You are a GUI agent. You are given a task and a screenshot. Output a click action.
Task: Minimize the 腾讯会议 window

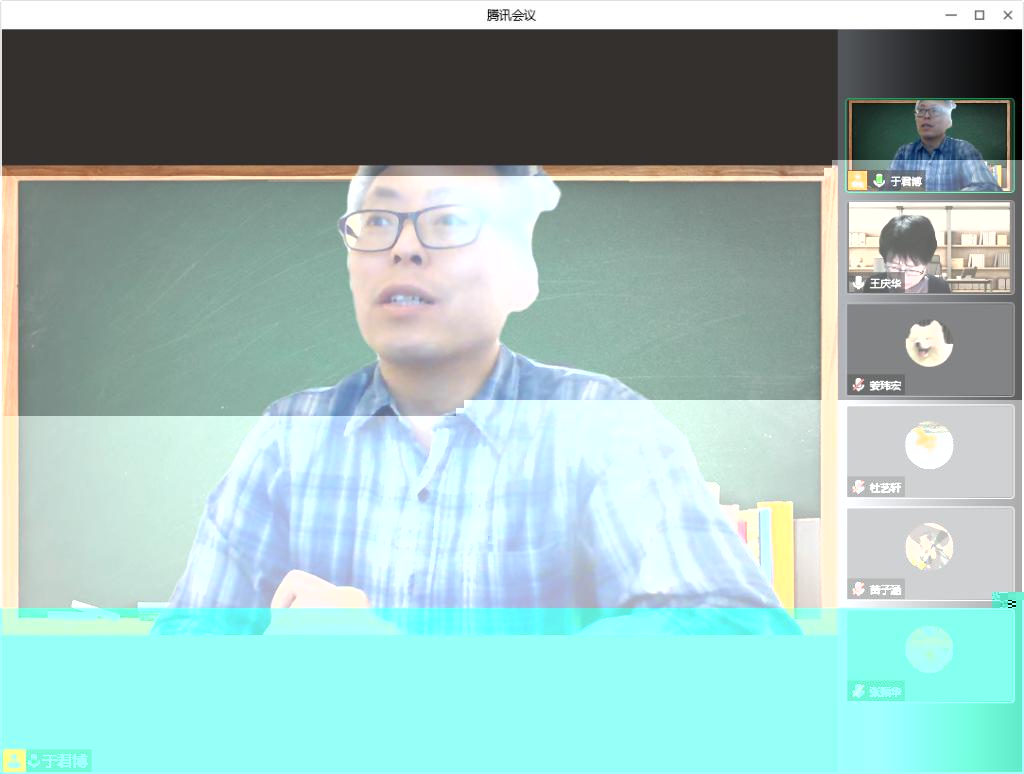[x=951, y=15]
